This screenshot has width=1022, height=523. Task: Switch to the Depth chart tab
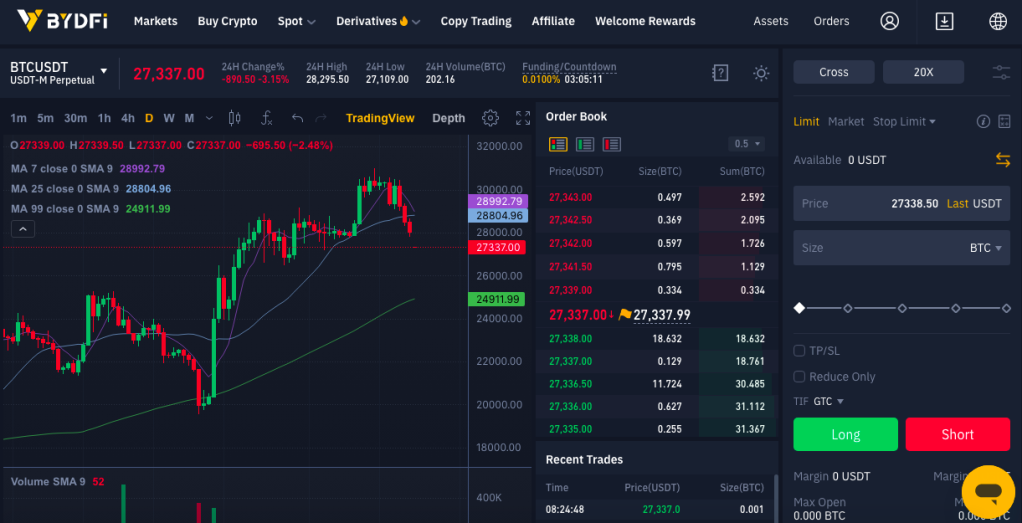click(448, 118)
